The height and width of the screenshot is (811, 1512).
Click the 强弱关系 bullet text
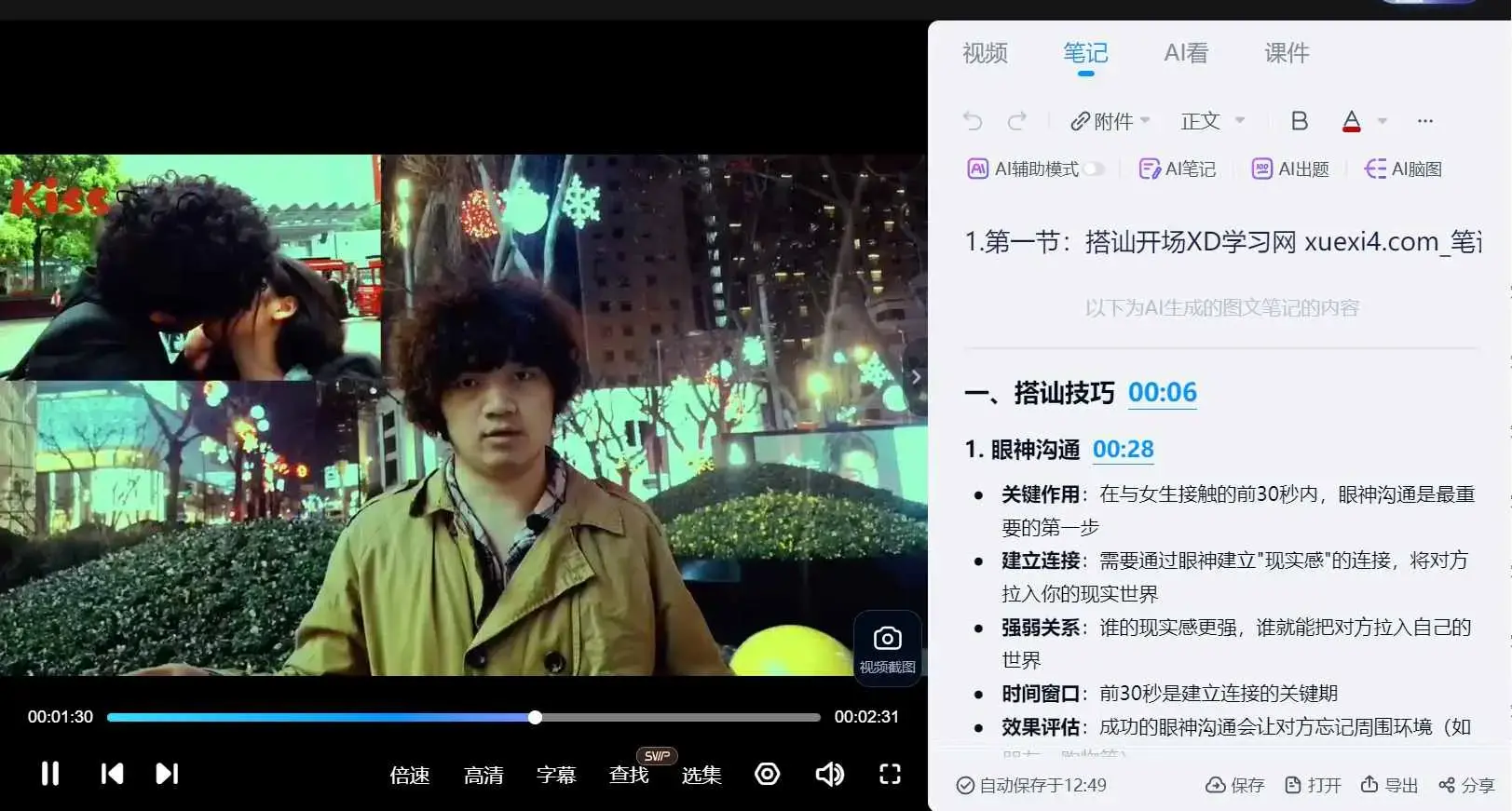click(1041, 628)
